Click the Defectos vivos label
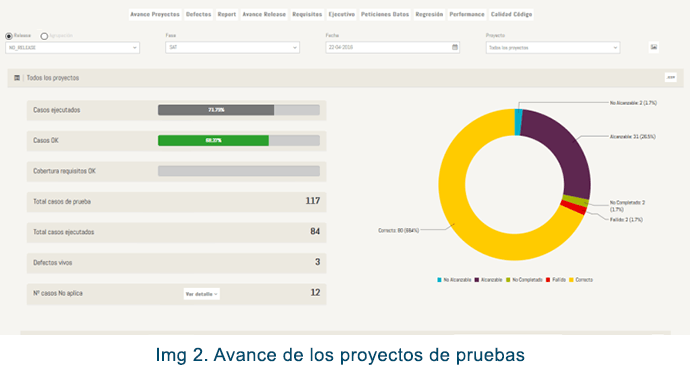The width and height of the screenshot is (690, 366). tap(52, 263)
